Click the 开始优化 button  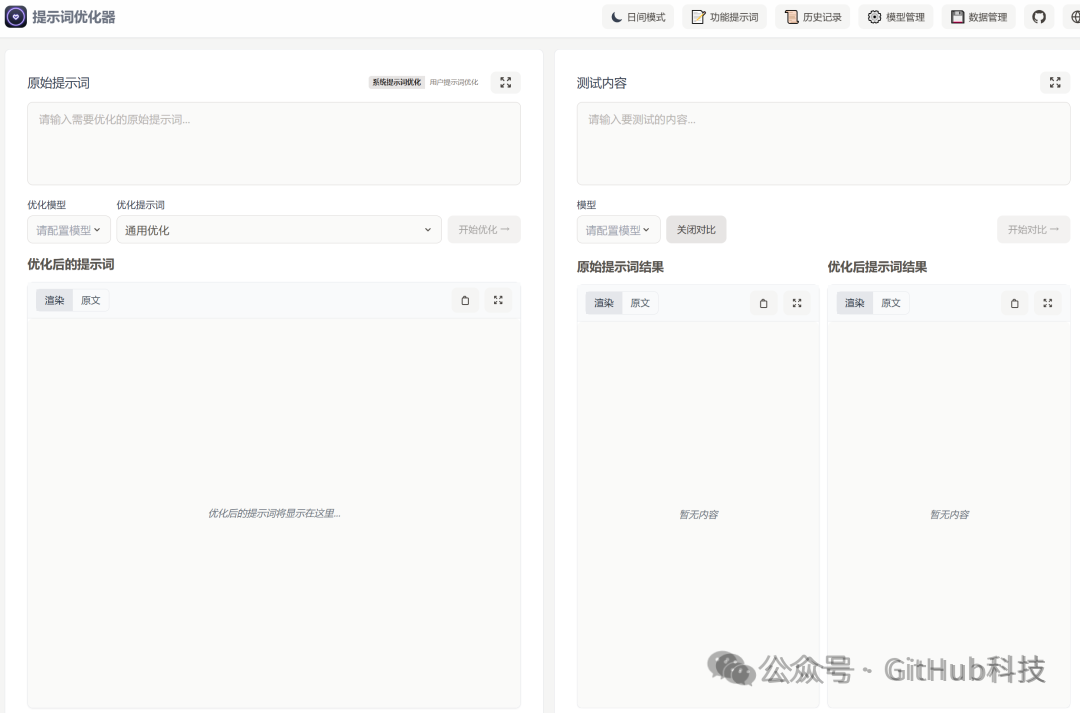(484, 229)
